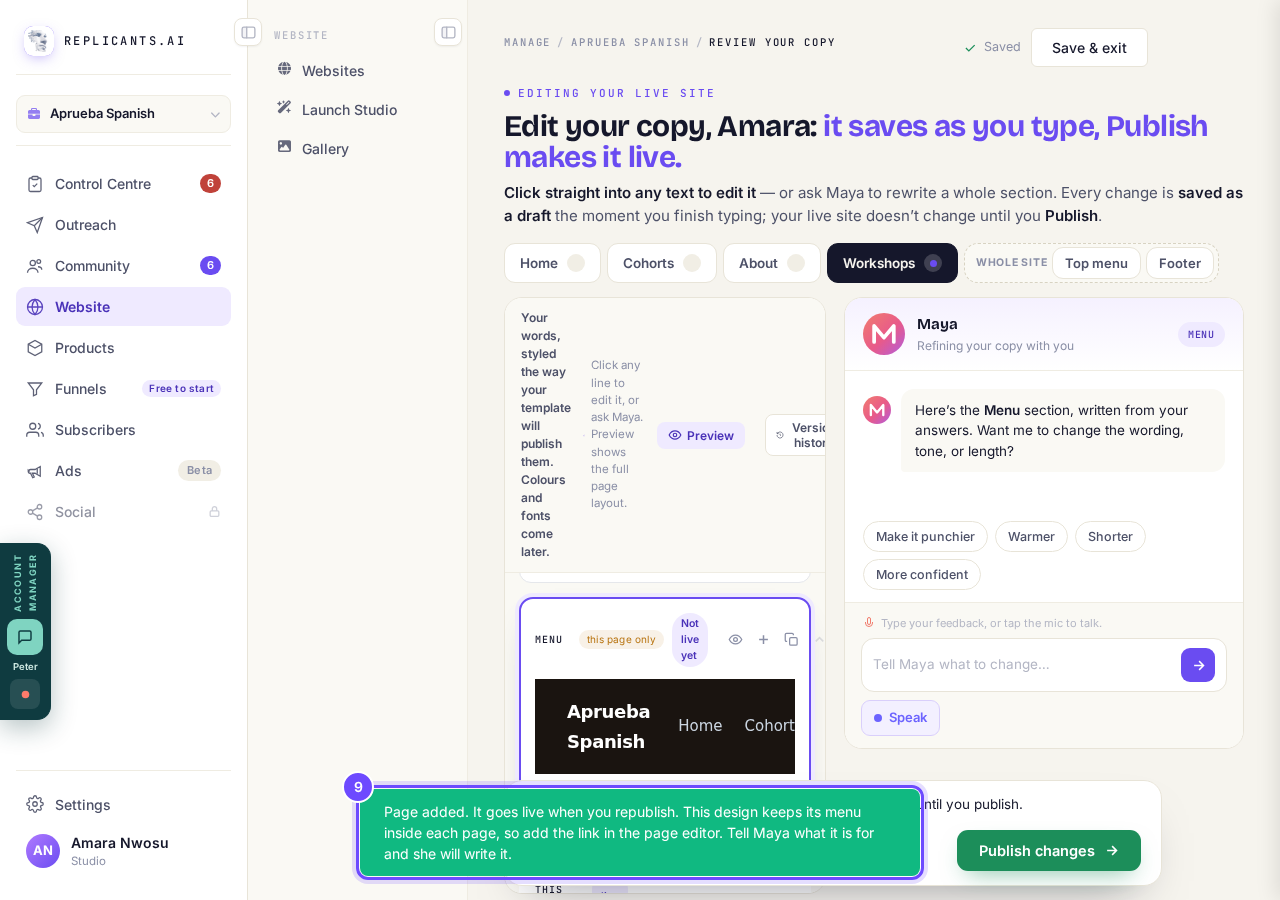Toggle visibility of the Menu section
1280x900 pixels.
click(735, 639)
